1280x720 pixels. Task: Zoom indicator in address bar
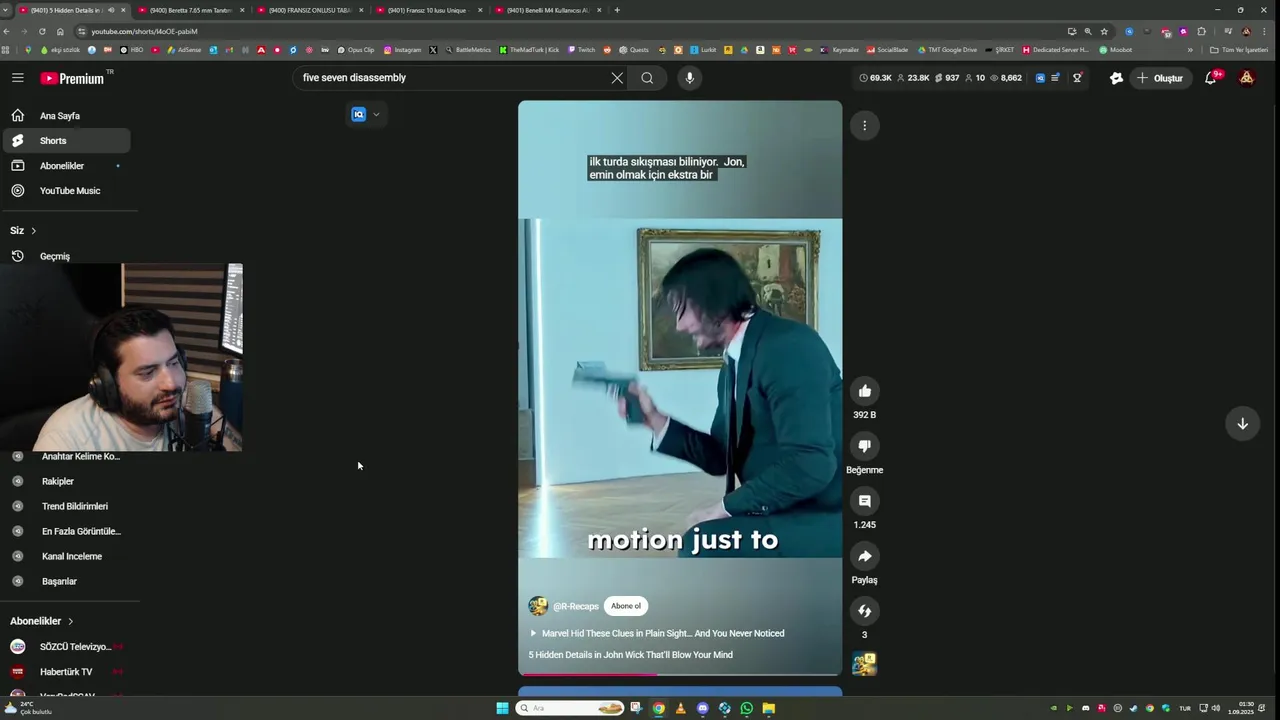pos(1088,31)
